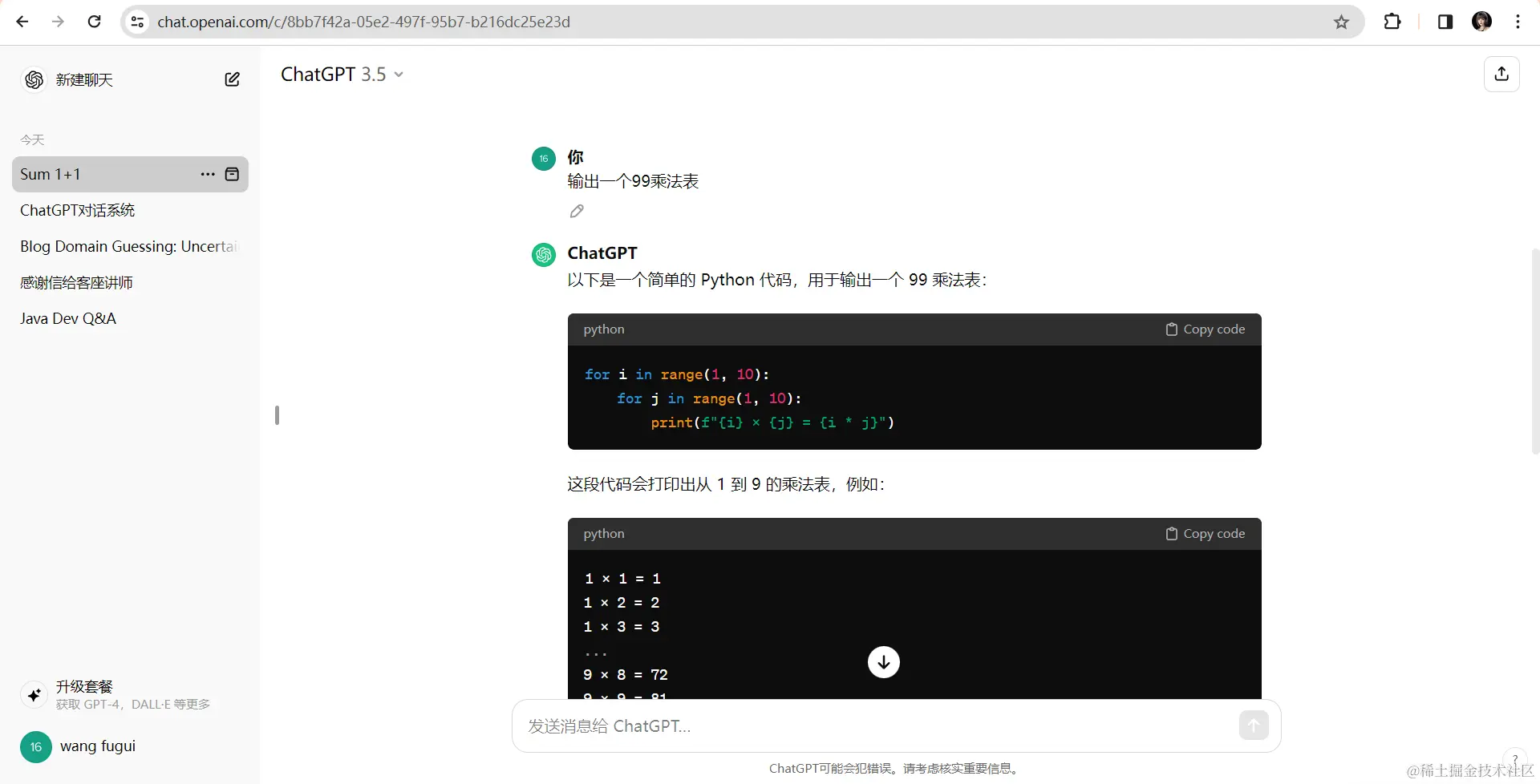The width and height of the screenshot is (1540, 784).
Task: Collapse the sidebar using the handle
Action: (x=277, y=415)
